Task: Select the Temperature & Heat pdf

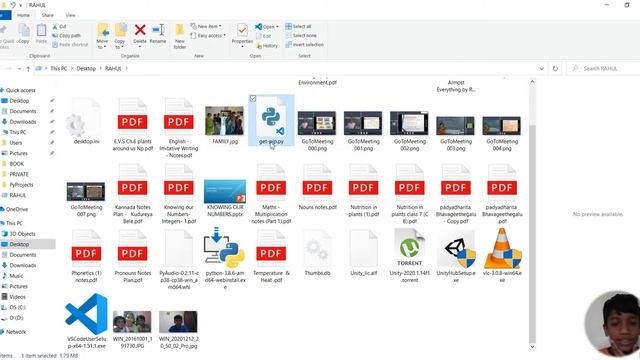Action: click(271, 255)
